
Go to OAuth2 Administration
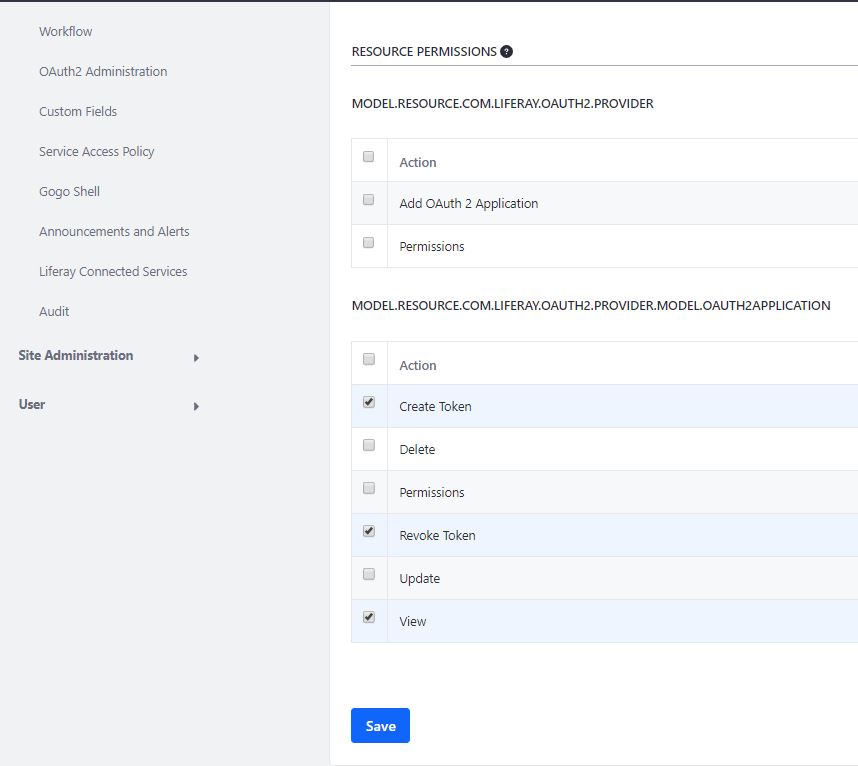pyautogui.click(x=103, y=71)
